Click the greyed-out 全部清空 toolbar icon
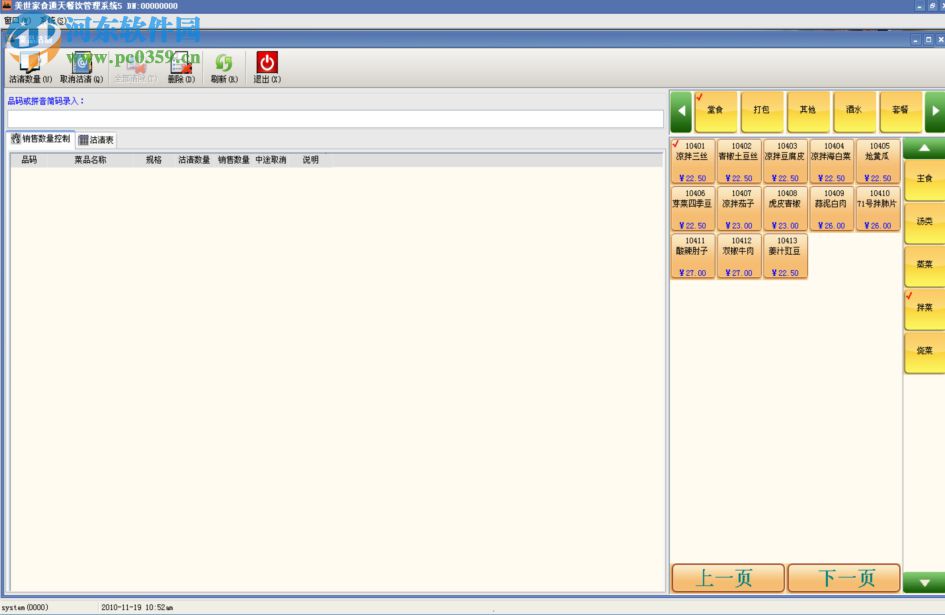The image size is (945, 615). pyautogui.click(x=135, y=68)
